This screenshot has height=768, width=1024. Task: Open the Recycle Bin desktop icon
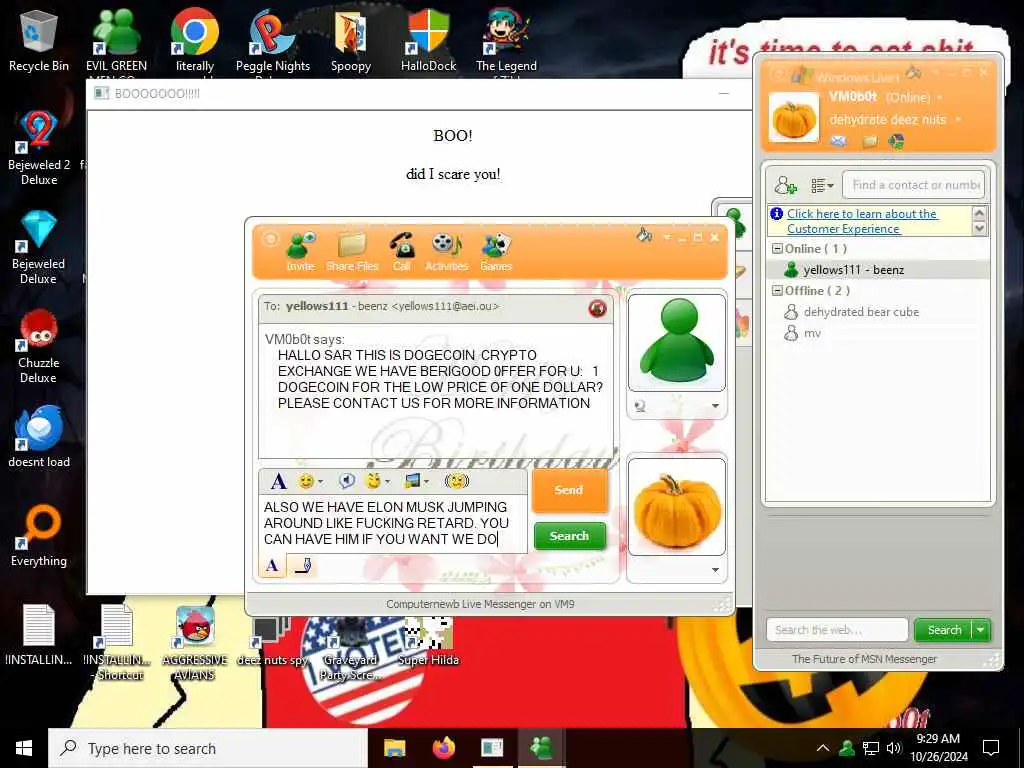pos(39,40)
